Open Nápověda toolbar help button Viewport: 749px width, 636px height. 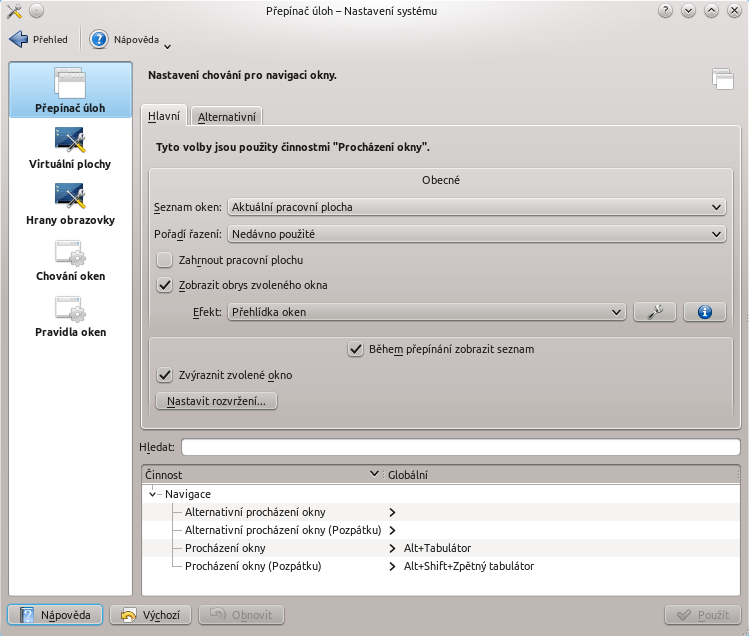[x=125, y=39]
